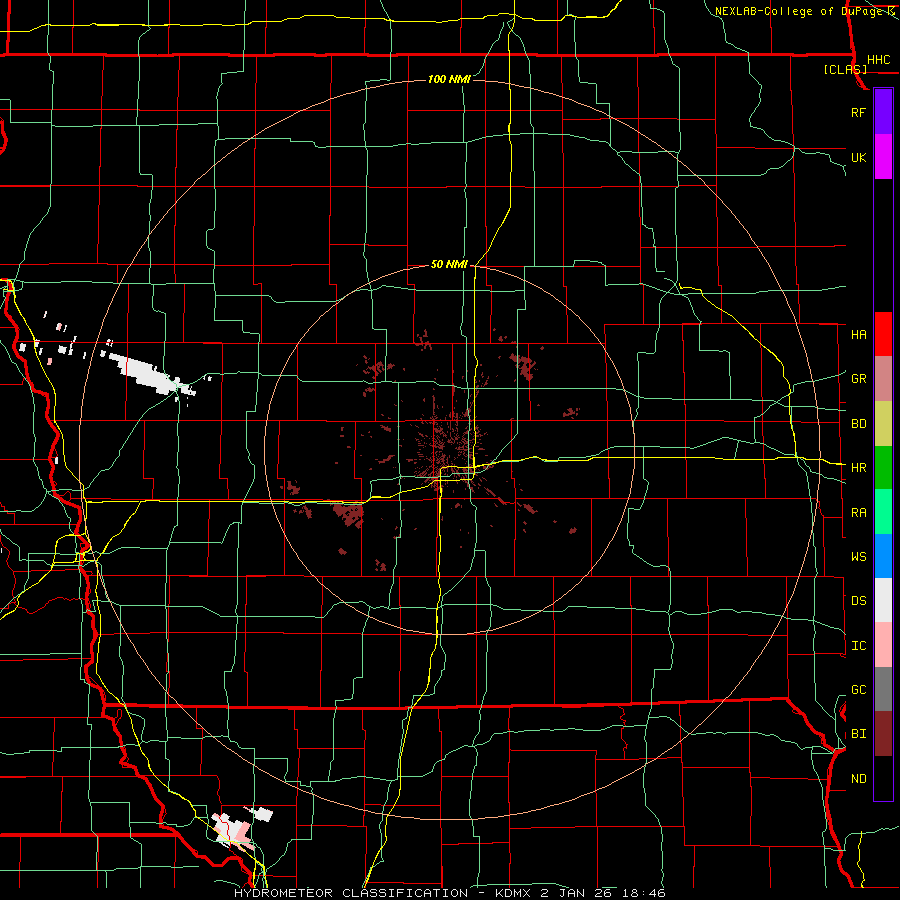Click the ND legend label

pyautogui.click(x=859, y=779)
